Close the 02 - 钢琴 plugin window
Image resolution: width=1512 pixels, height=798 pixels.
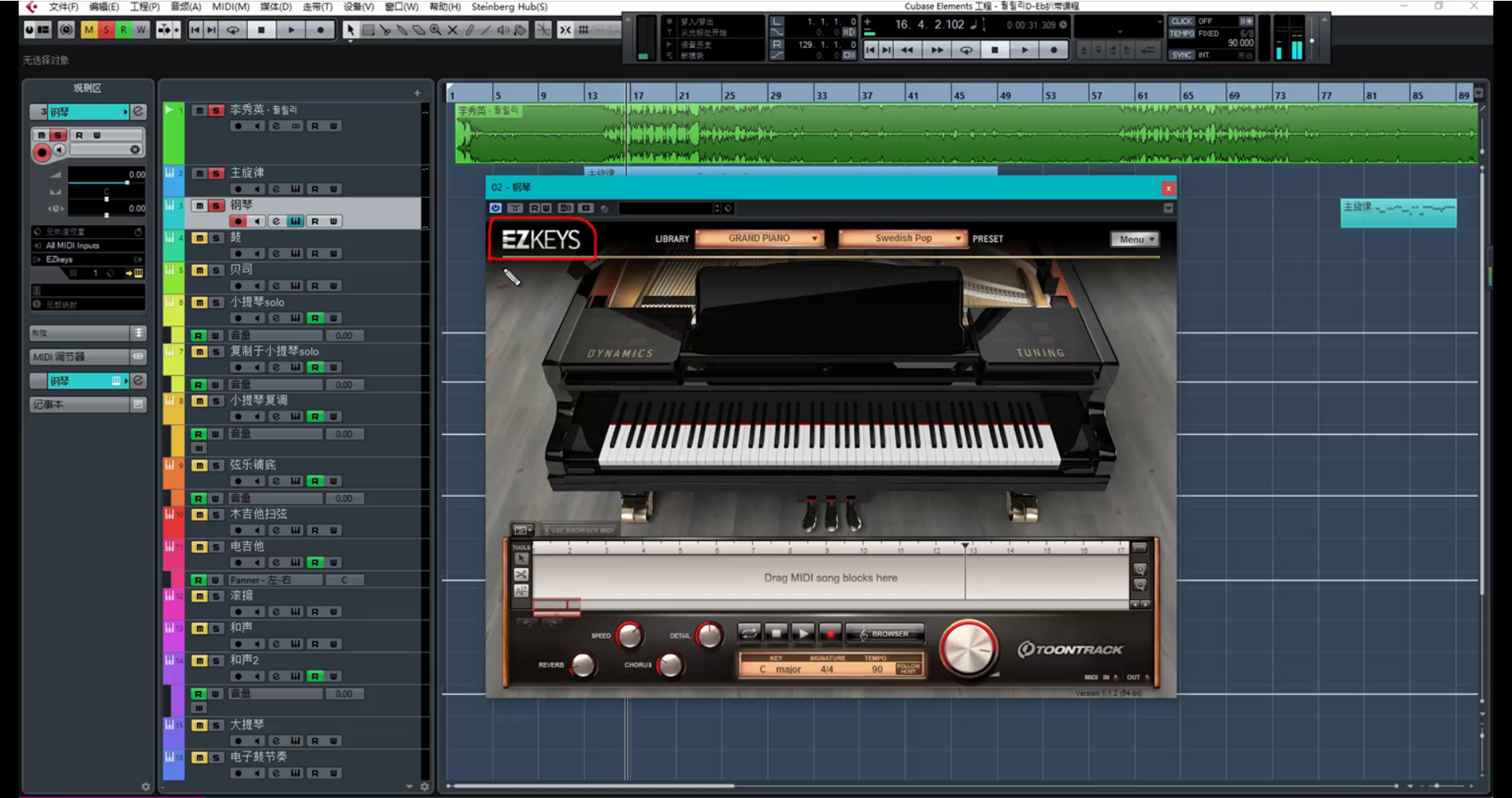click(x=1169, y=188)
